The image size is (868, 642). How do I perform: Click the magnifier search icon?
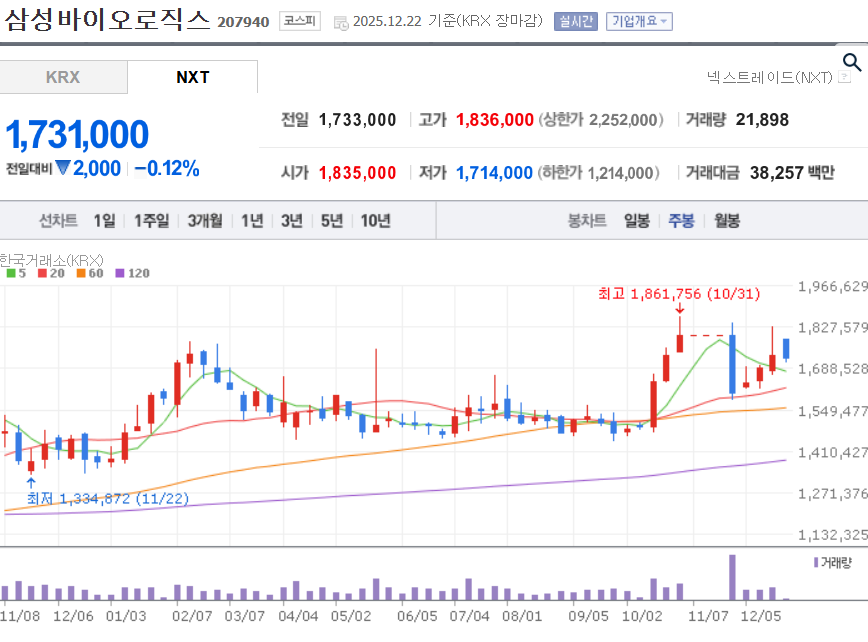pyautogui.click(x=852, y=62)
